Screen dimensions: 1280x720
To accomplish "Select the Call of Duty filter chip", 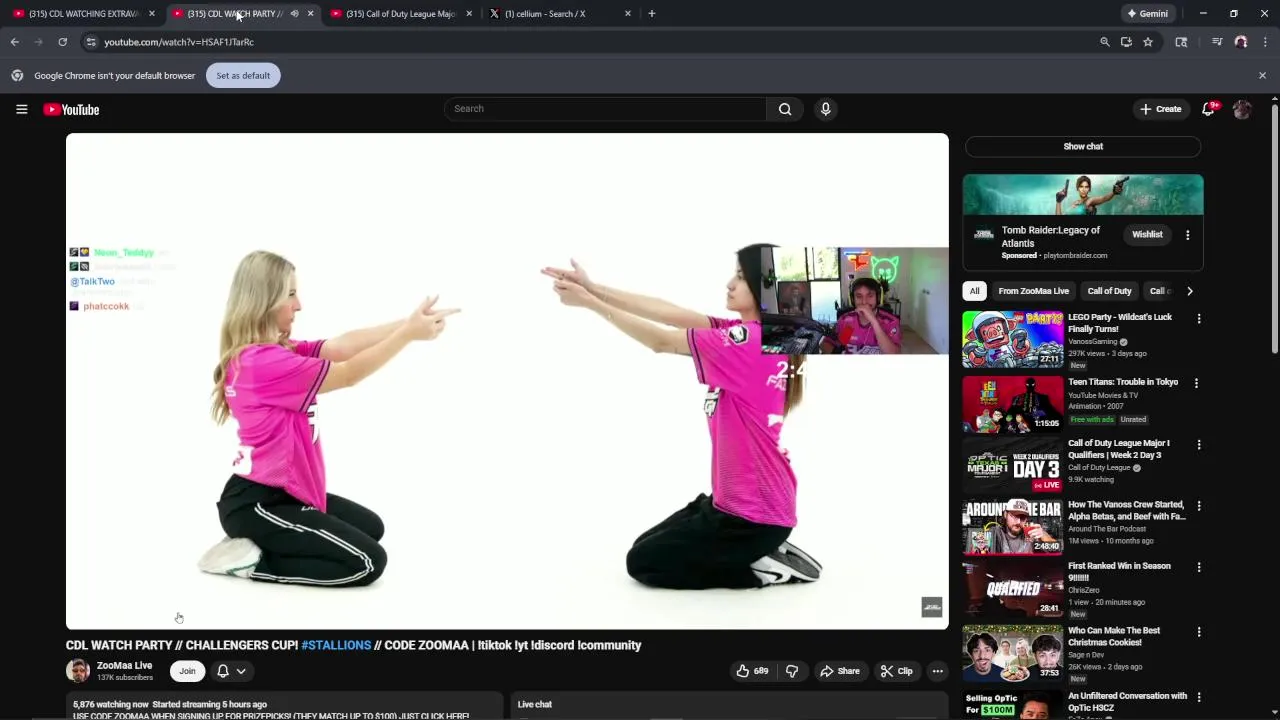I will pyautogui.click(x=1109, y=291).
